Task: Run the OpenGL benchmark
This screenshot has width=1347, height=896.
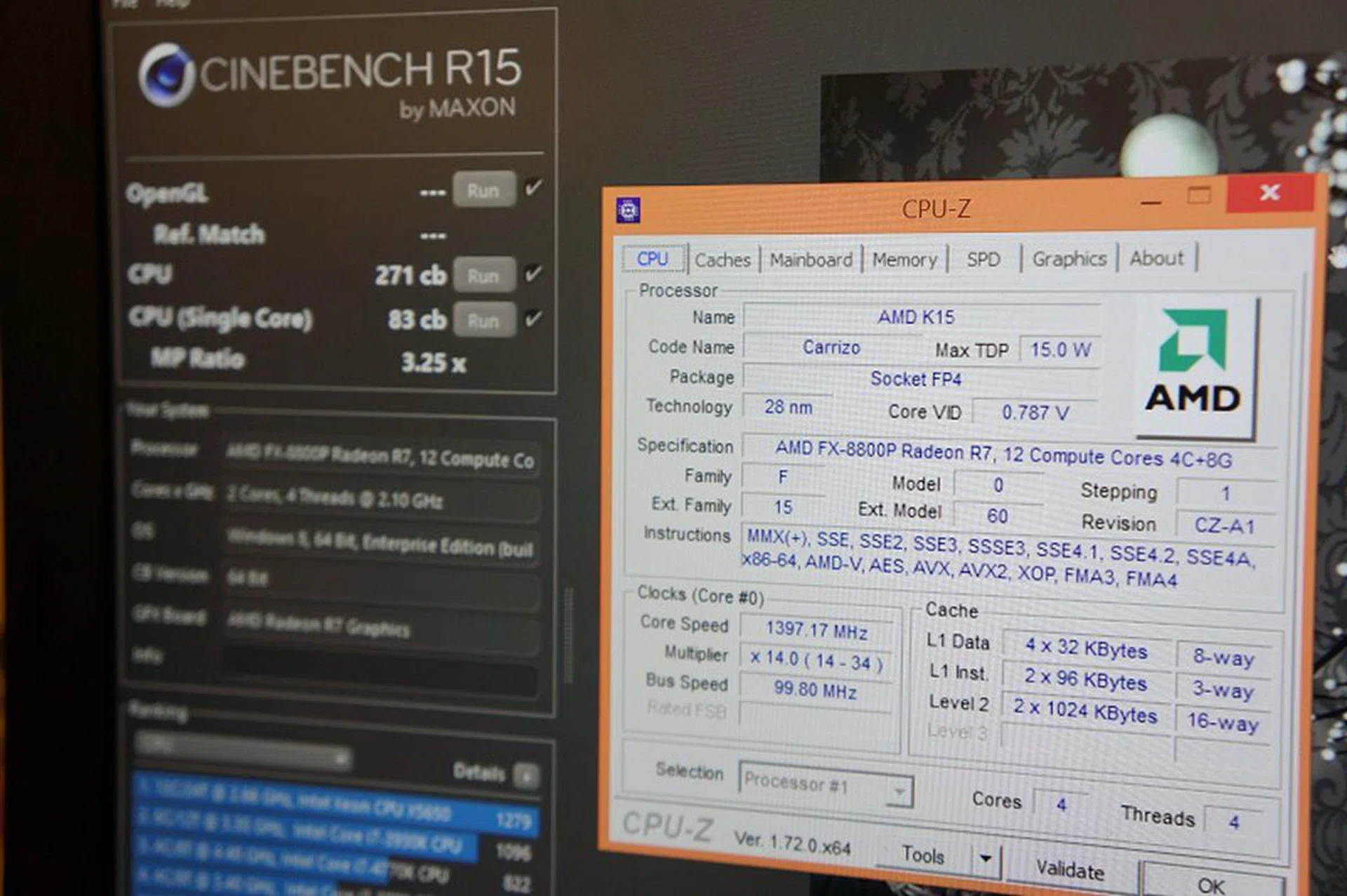Action: point(483,190)
